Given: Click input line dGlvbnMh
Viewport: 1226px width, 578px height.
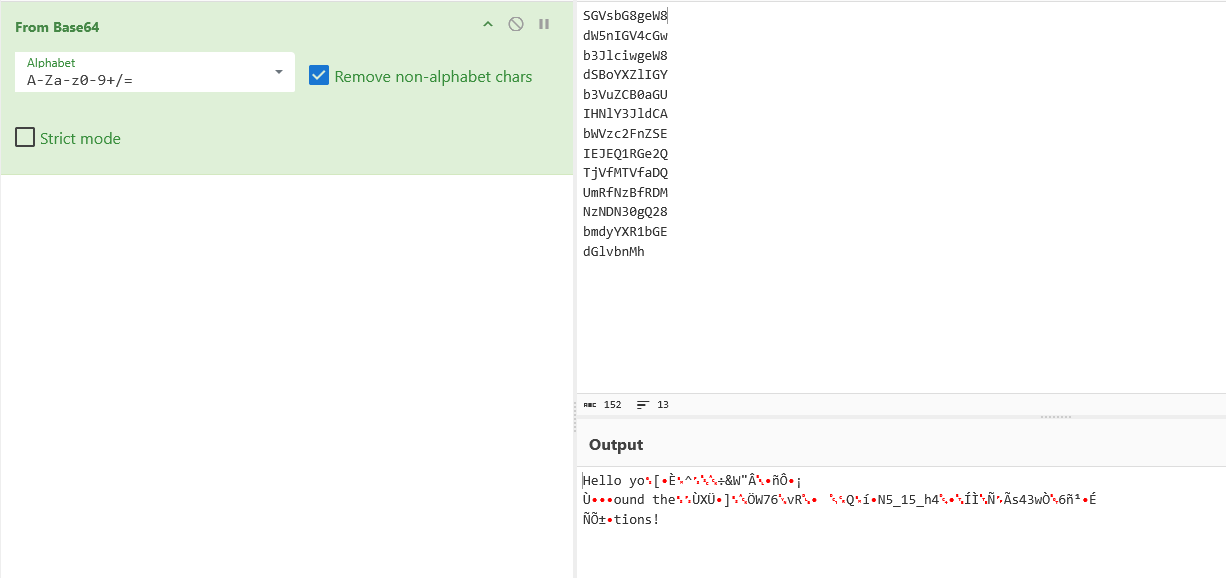Looking at the screenshot, I should 614,252.
